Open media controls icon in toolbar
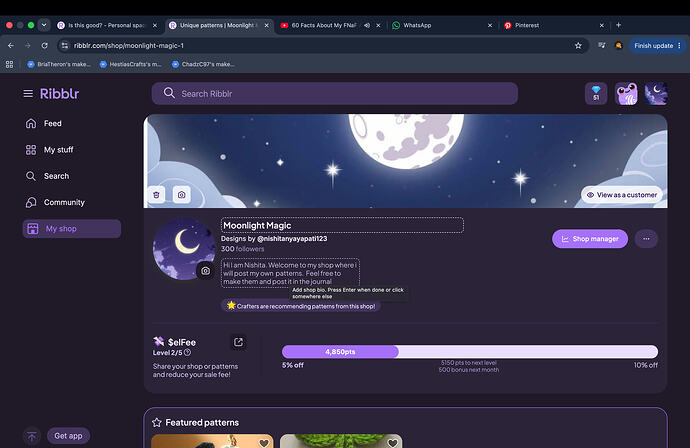The width and height of the screenshot is (690, 448). click(602, 45)
